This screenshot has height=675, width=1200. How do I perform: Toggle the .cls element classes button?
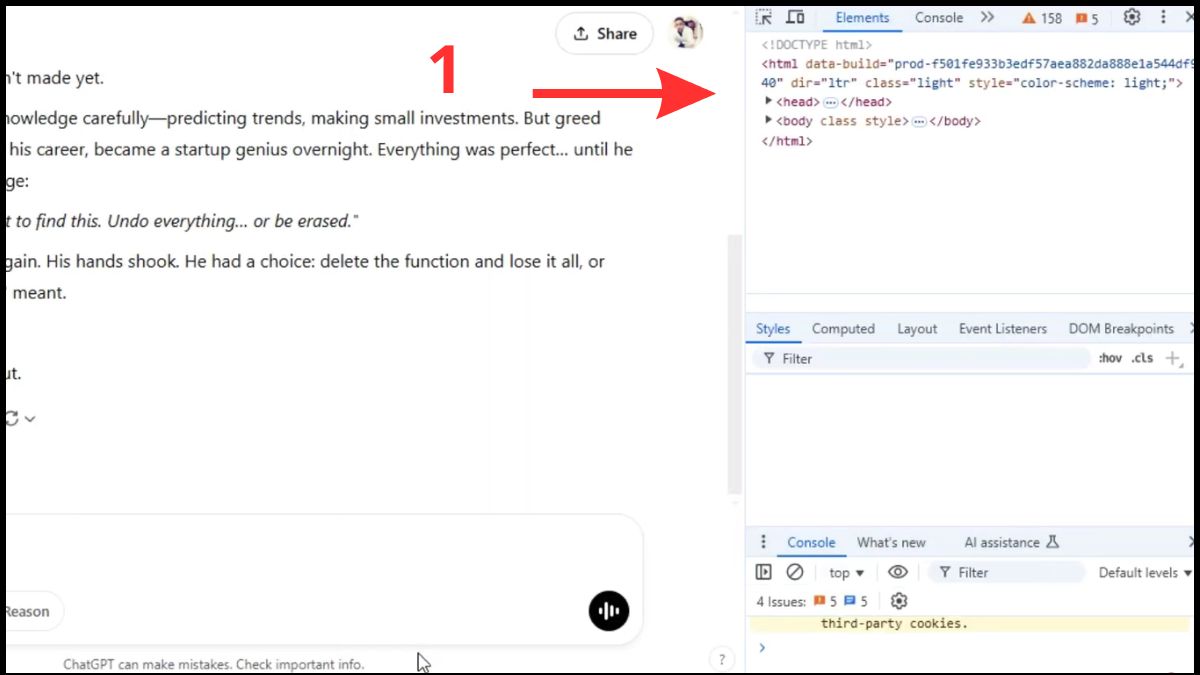point(1142,358)
